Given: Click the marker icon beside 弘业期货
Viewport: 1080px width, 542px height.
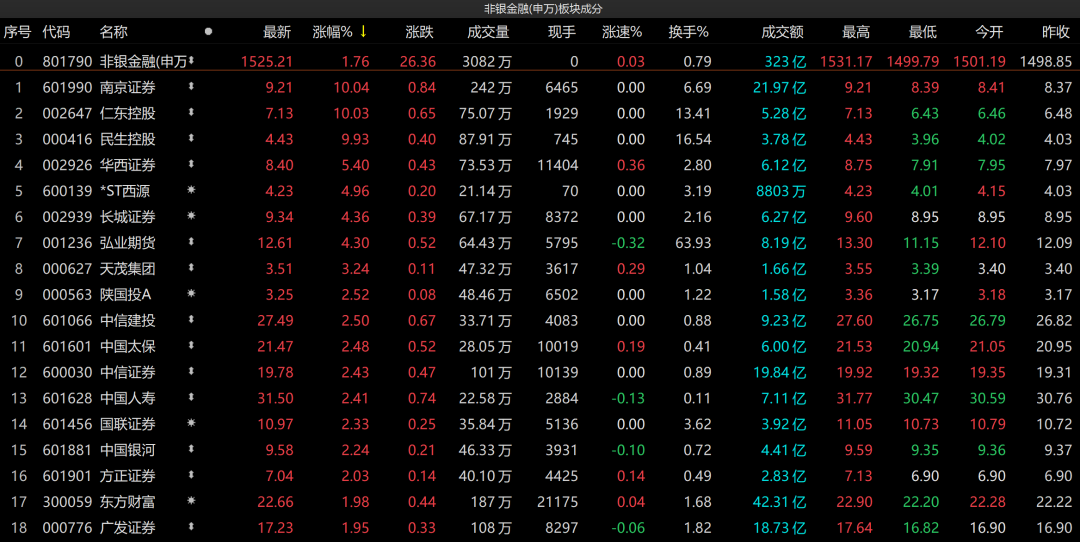Looking at the screenshot, I should pyautogui.click(x=191, y=242).
